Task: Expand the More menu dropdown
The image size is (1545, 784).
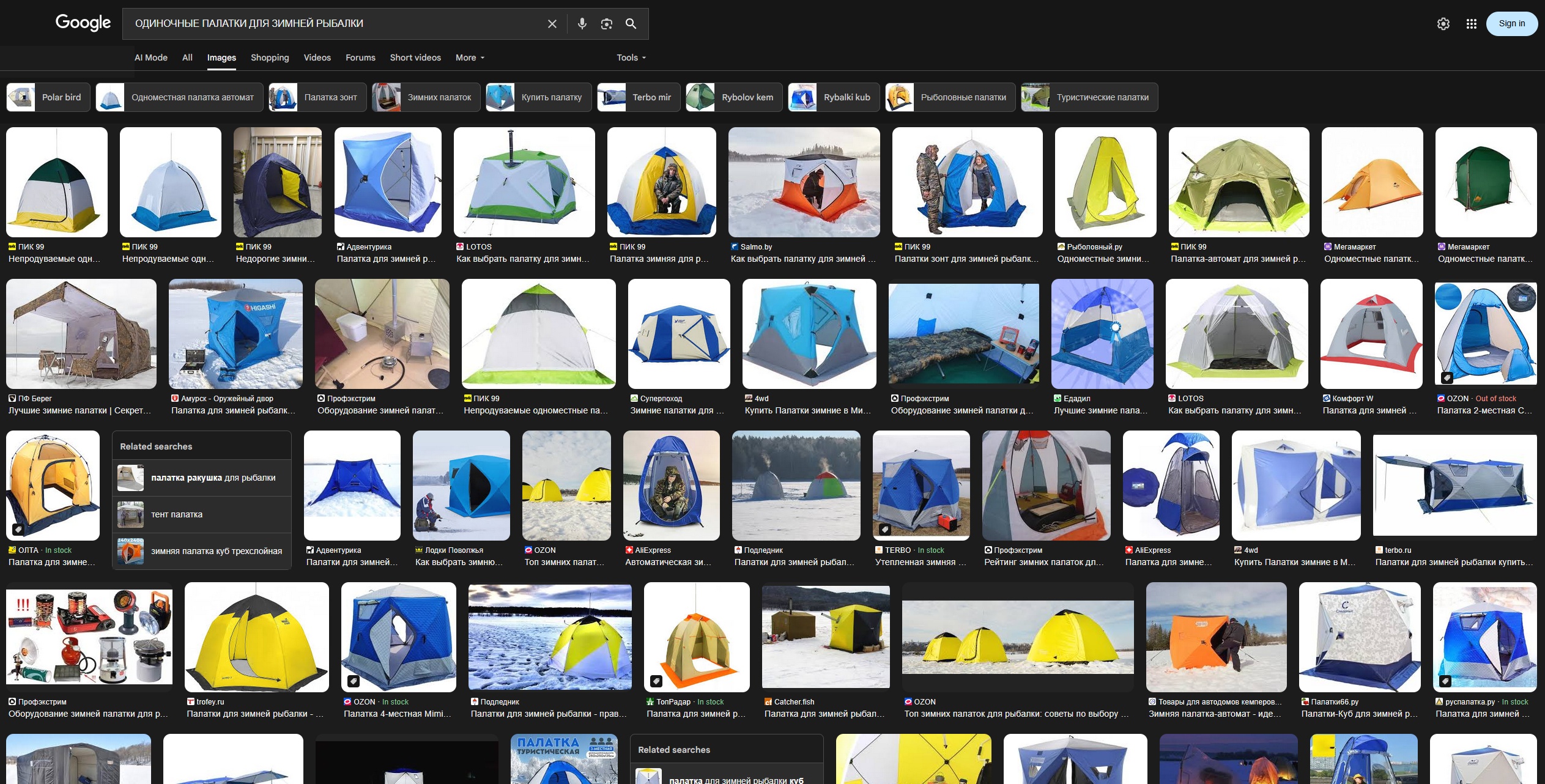Action: tap(470, 57)
